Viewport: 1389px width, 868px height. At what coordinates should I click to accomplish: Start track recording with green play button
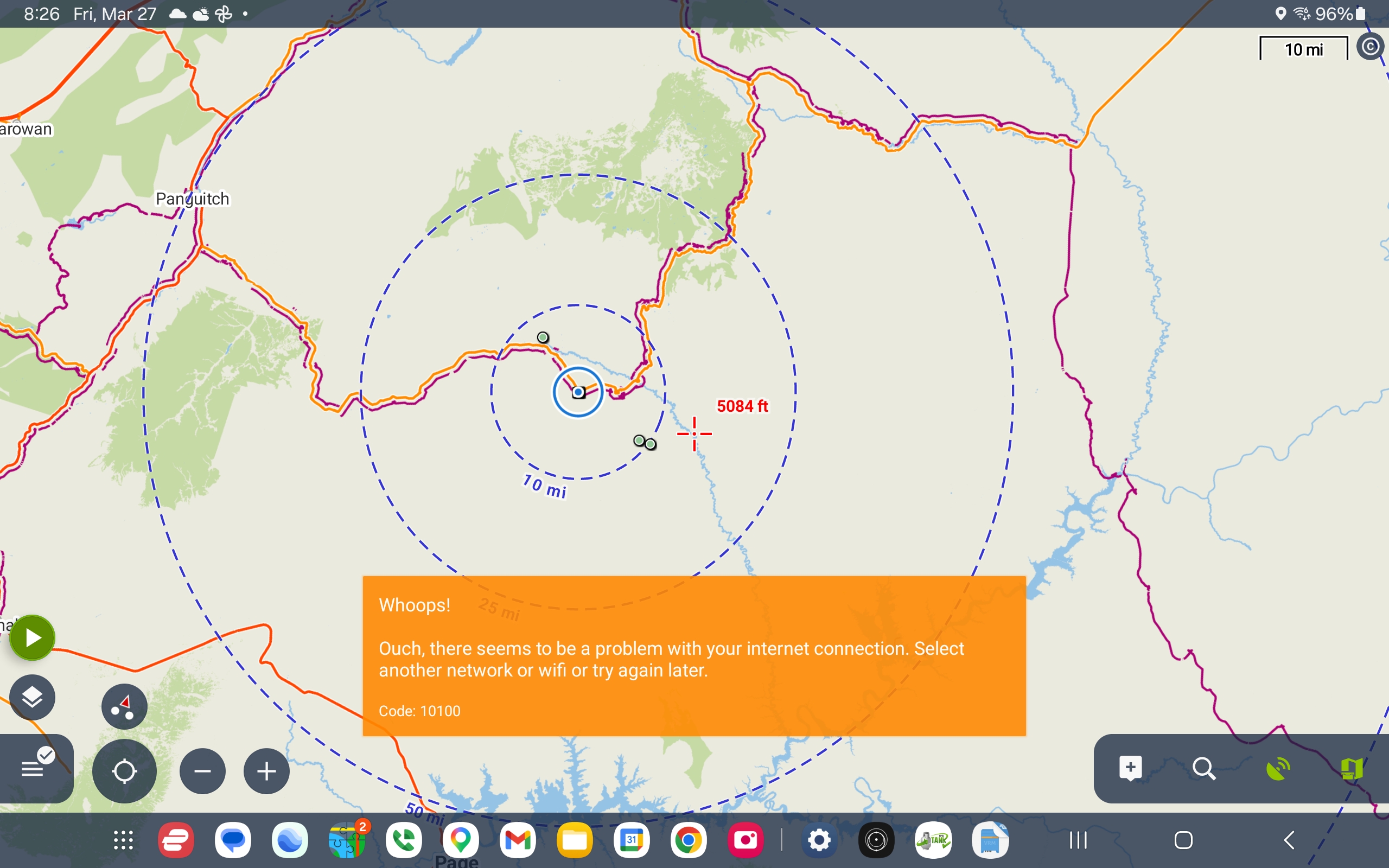point(32,638)
